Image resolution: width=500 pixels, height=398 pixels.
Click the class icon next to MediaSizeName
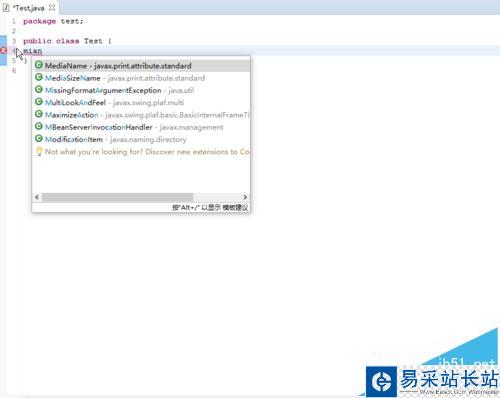(39, 77)
